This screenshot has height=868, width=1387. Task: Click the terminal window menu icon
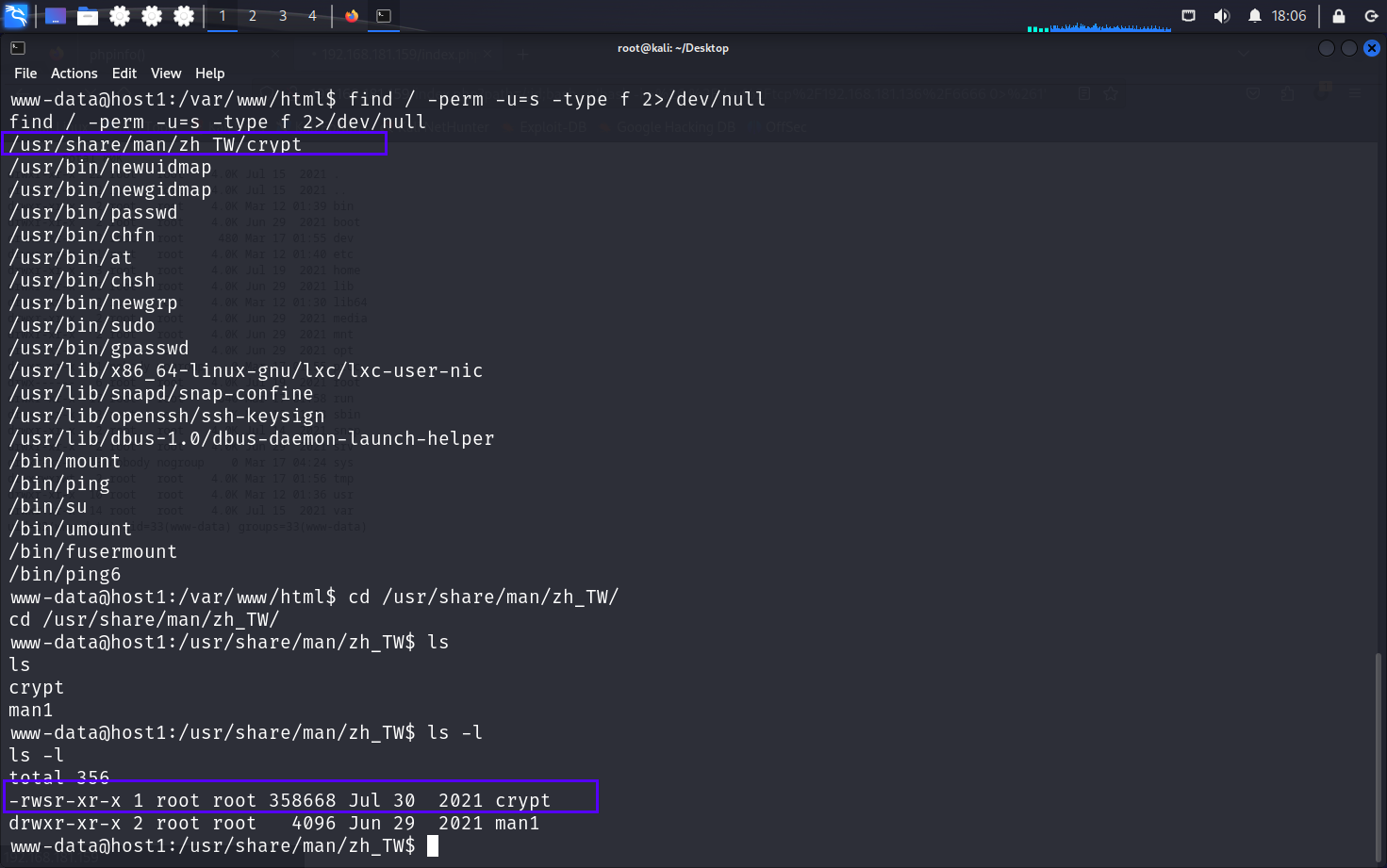point(18,48)
